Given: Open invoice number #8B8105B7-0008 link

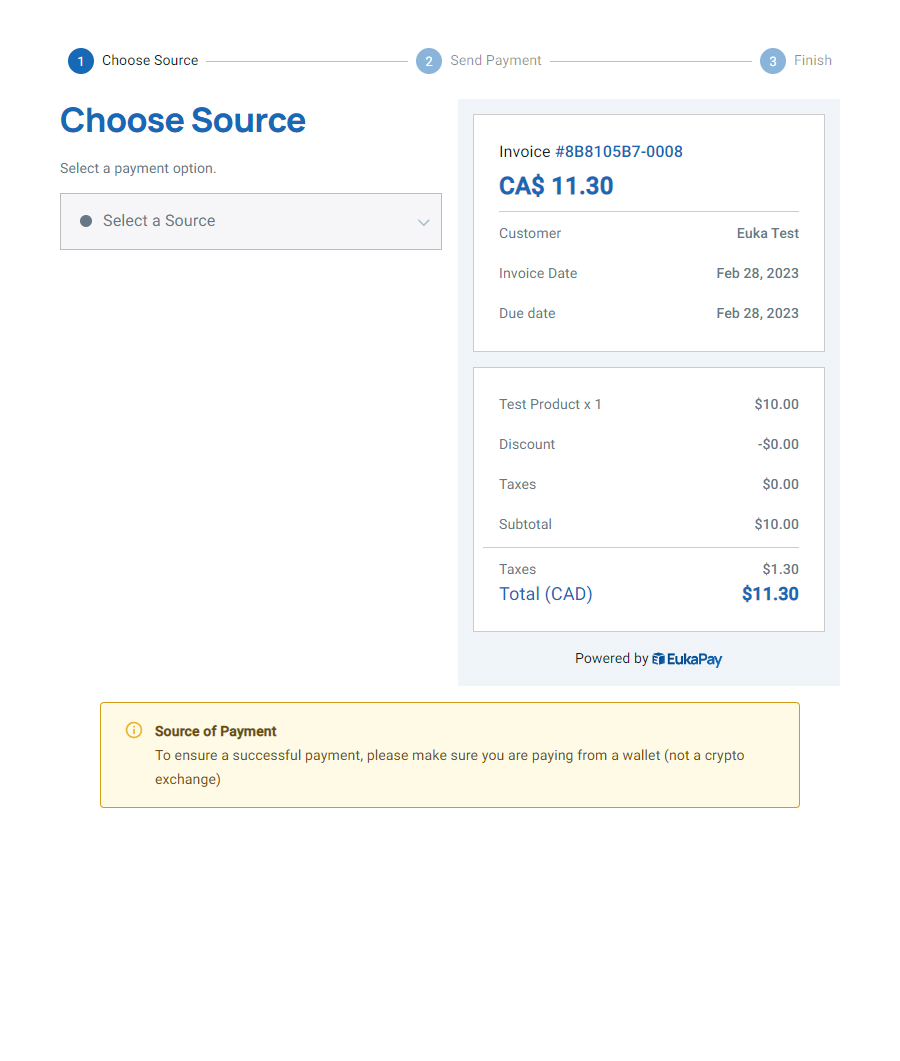Looking at the screenshot, I should click(618, 152).
